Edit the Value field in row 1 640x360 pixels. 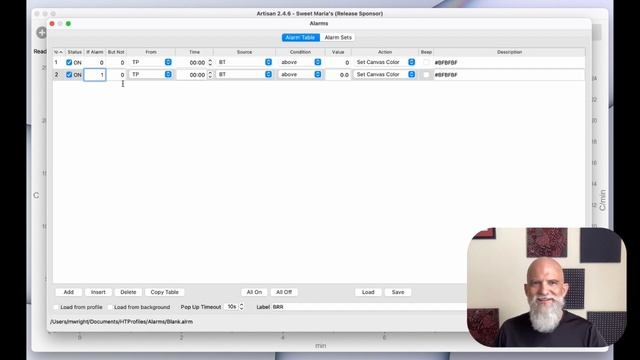point(338,62)
